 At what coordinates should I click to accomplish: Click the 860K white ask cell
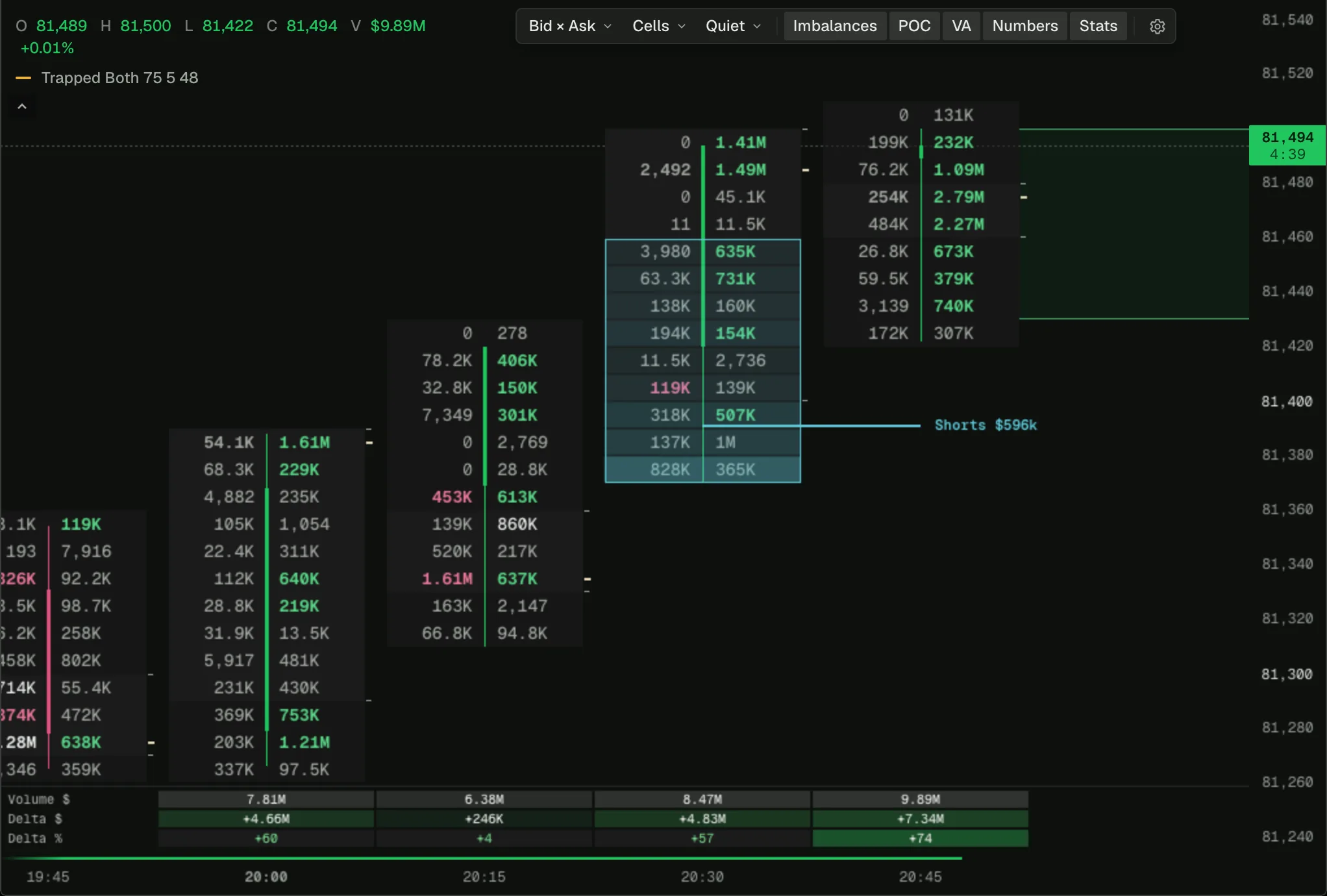pos(517,524)
